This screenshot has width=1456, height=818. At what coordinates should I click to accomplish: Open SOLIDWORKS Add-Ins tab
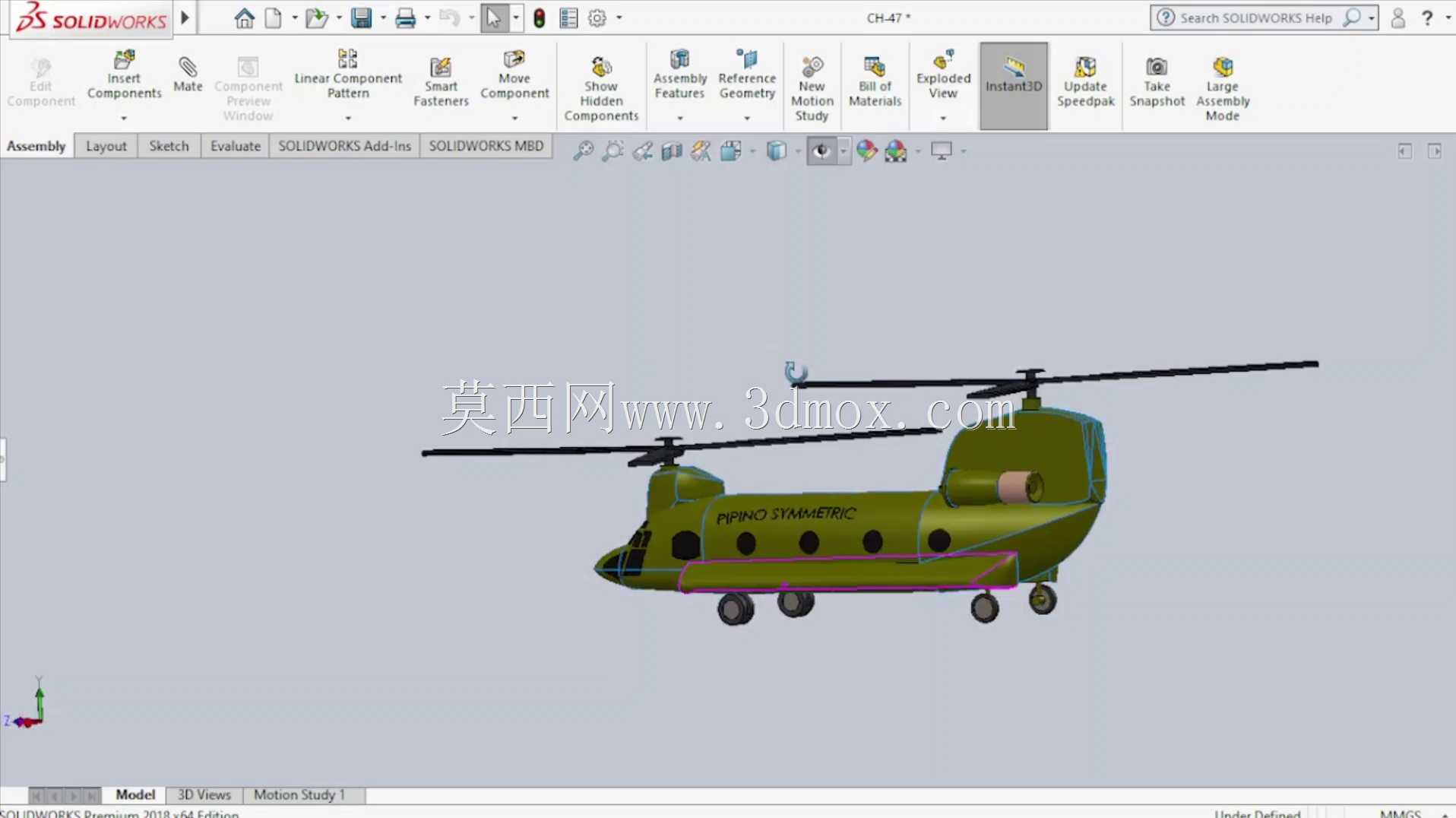344,146
